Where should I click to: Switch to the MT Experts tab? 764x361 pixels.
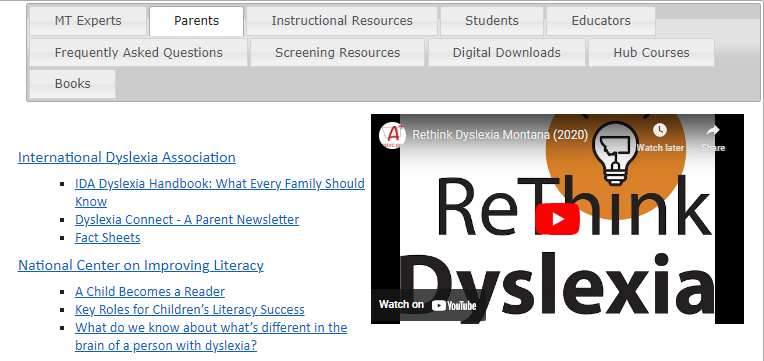pyautogui.click(x=88, y=21)
